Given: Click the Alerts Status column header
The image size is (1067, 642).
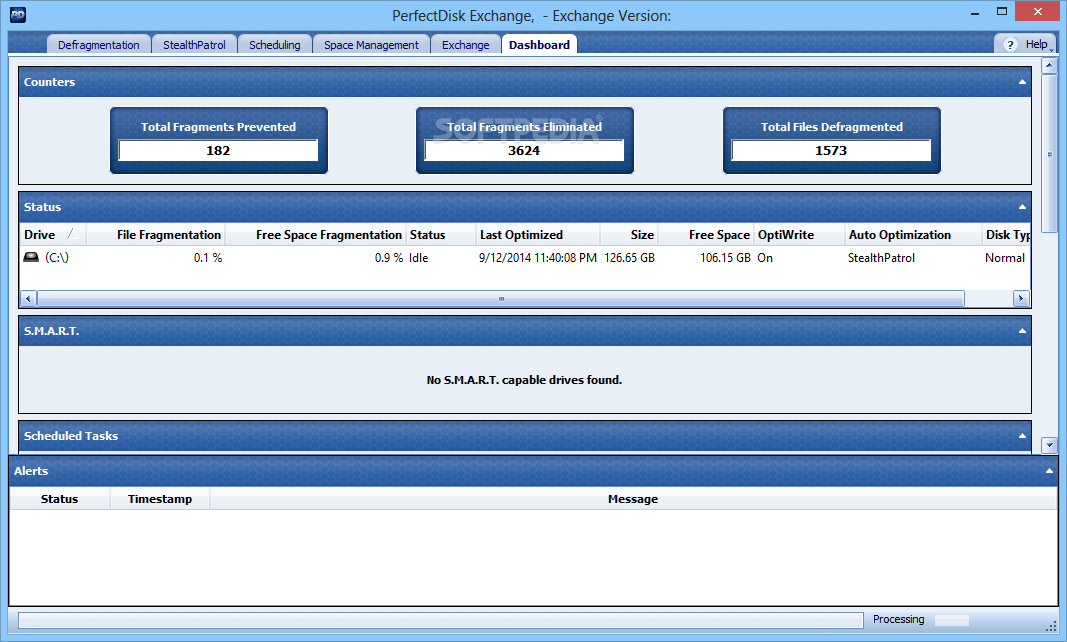Looking at the screenshot, I should tap(59, 499).
